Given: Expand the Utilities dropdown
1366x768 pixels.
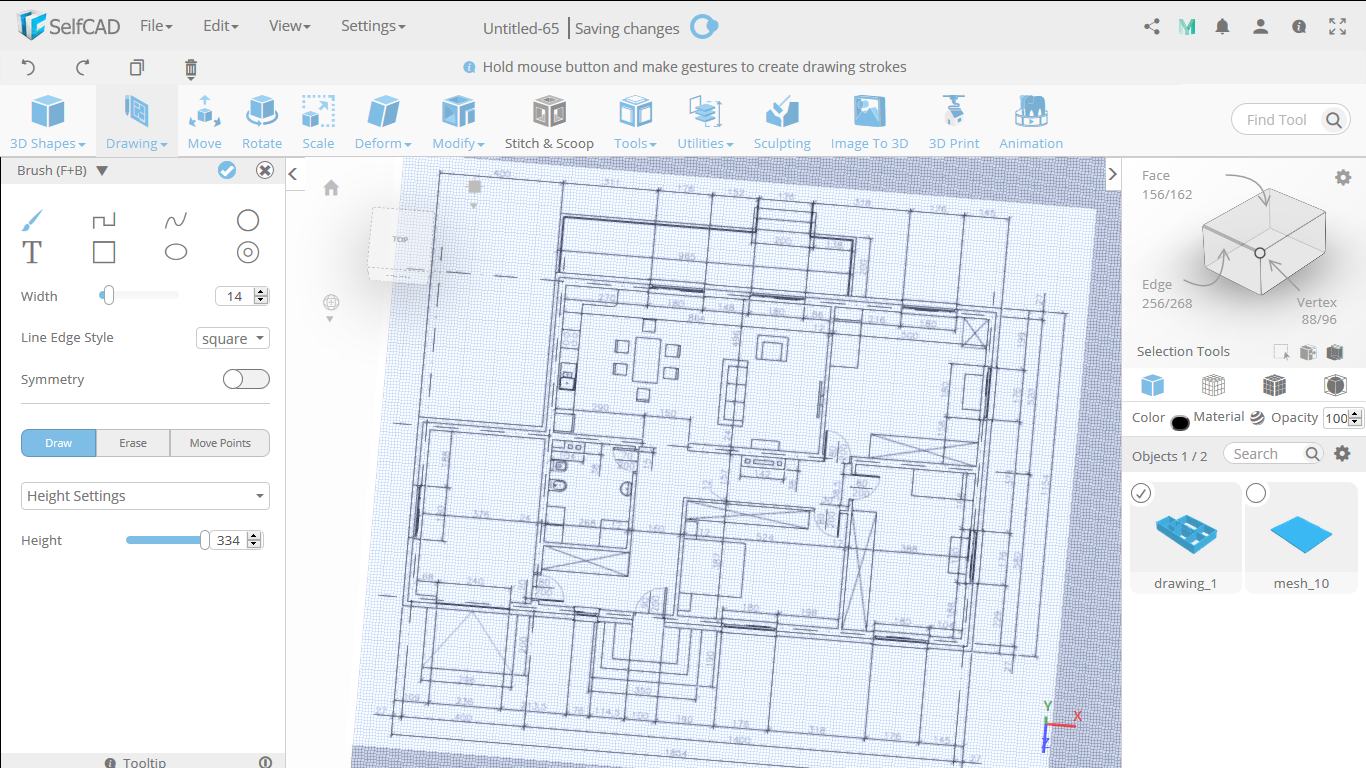Looking at the screenshot, I should [x=705, y=122].
